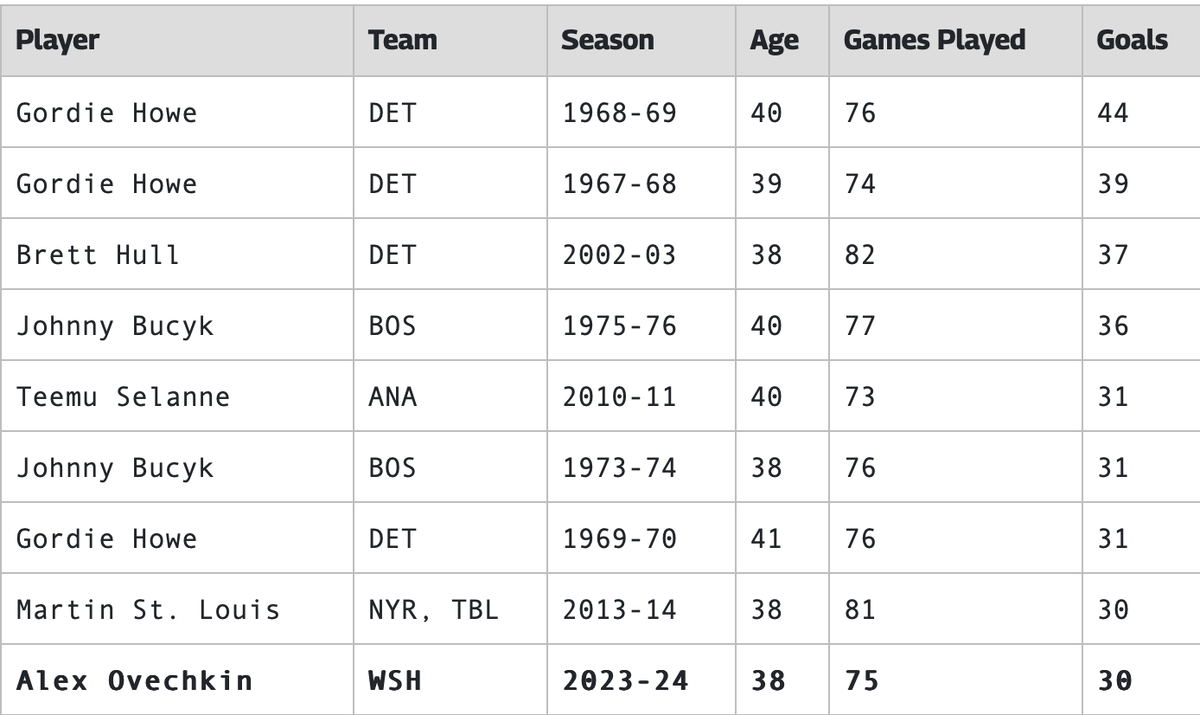
Task: Click the Goals column header
Action: point(1131,40)
